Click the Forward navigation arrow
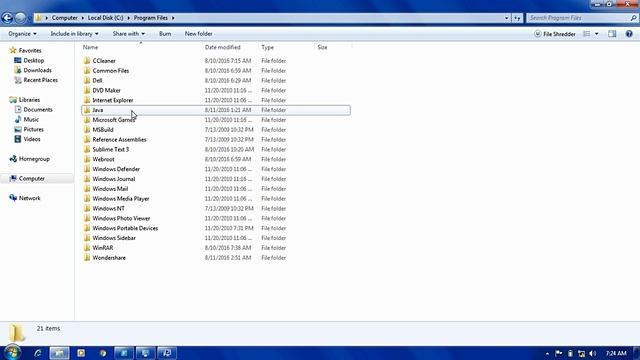 point(20,18)
